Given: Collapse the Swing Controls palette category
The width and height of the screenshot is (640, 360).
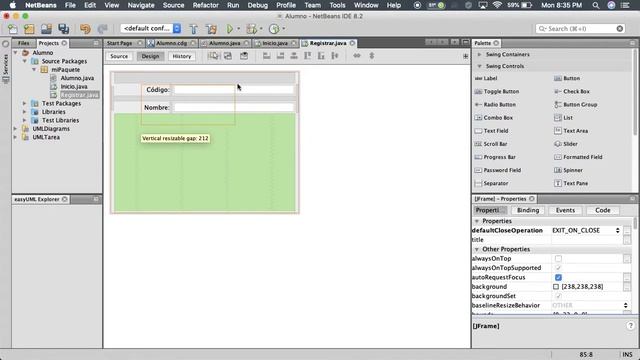Looking at the screenshot, I should point(480,66).
